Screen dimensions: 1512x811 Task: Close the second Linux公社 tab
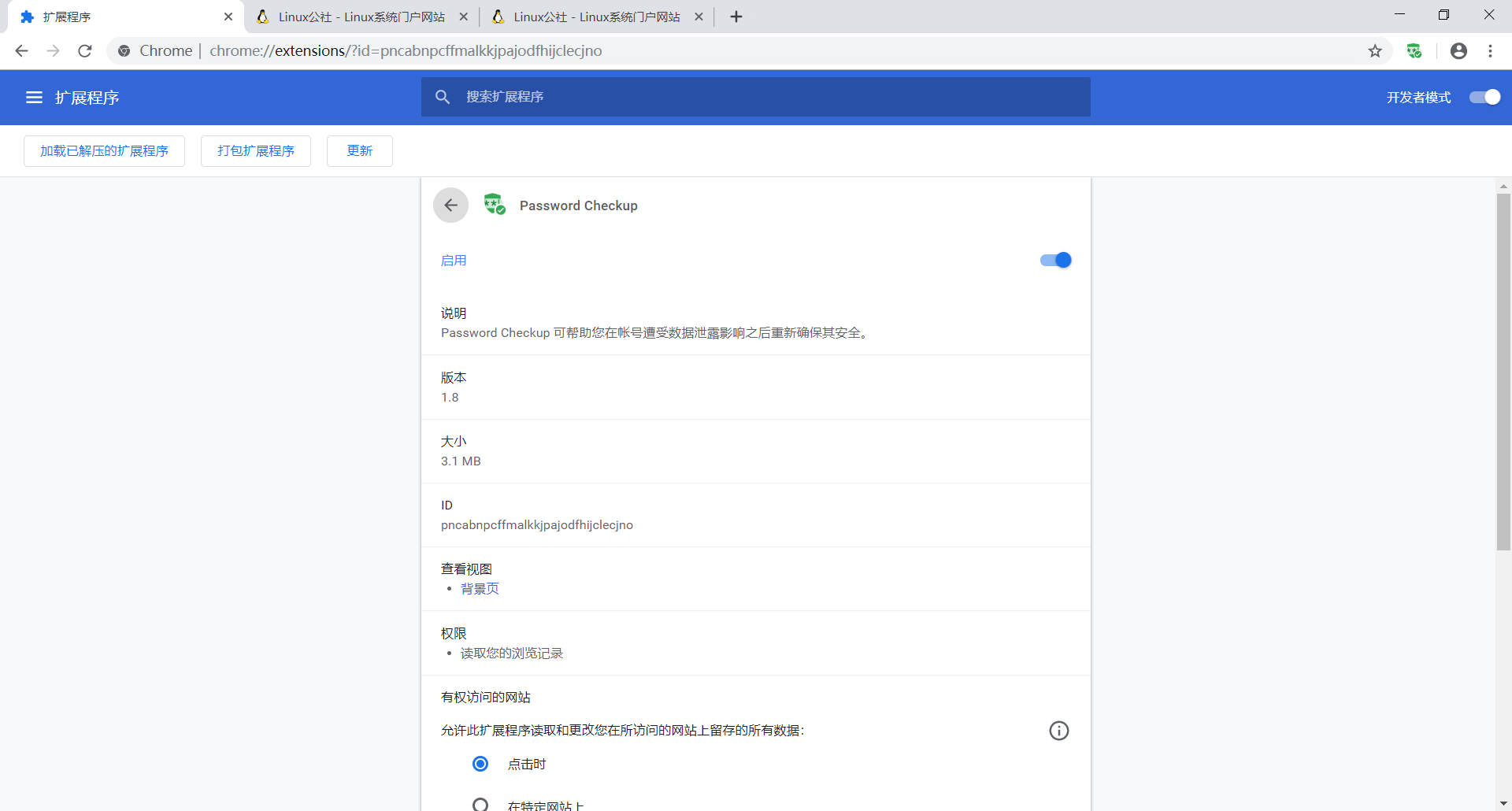(x=464, y=17)
